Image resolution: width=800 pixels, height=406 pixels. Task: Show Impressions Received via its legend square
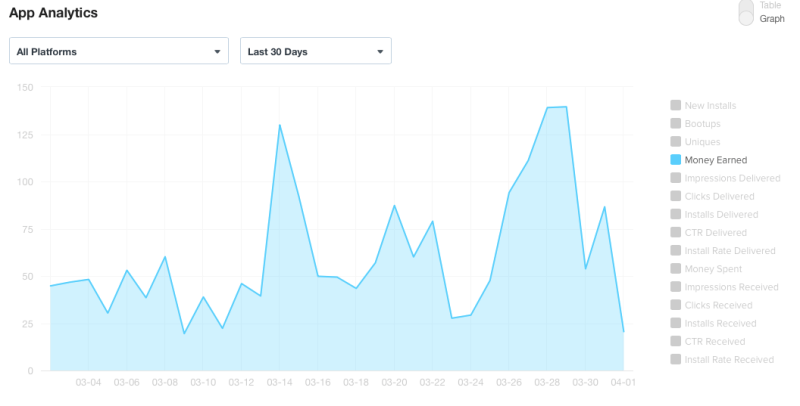point(676,287)
